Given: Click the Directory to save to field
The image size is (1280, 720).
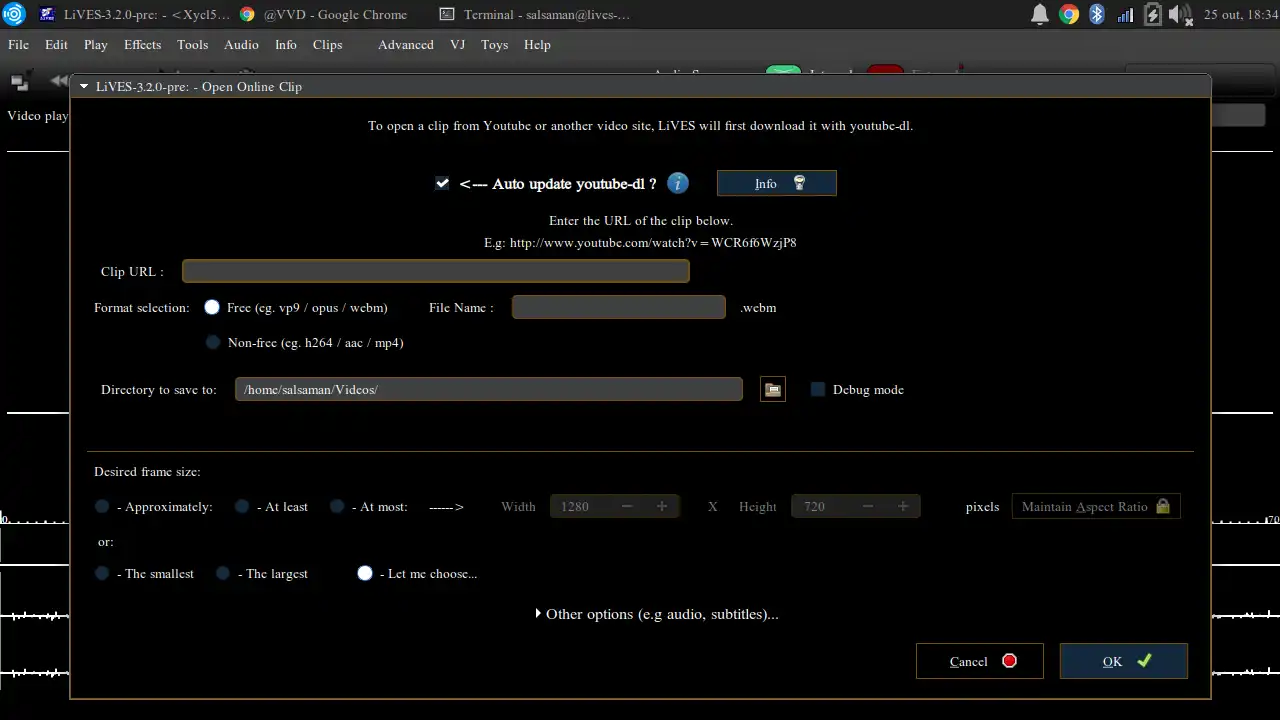Looking at the screenshot, I should 489,389.
